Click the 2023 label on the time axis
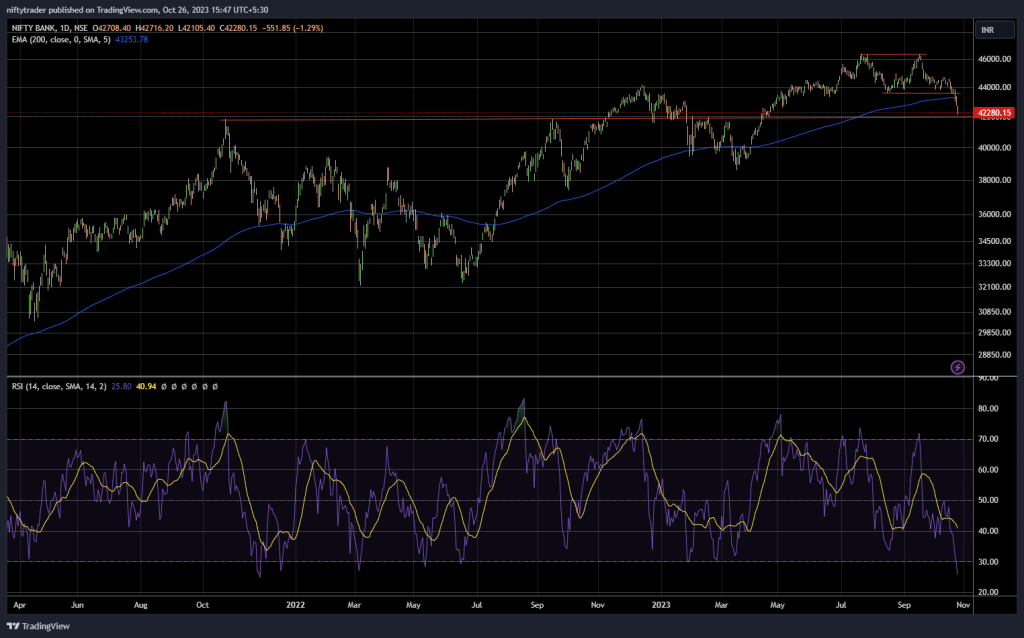Viewport: 1024px width, 638px height. click(x=661, y=605)
